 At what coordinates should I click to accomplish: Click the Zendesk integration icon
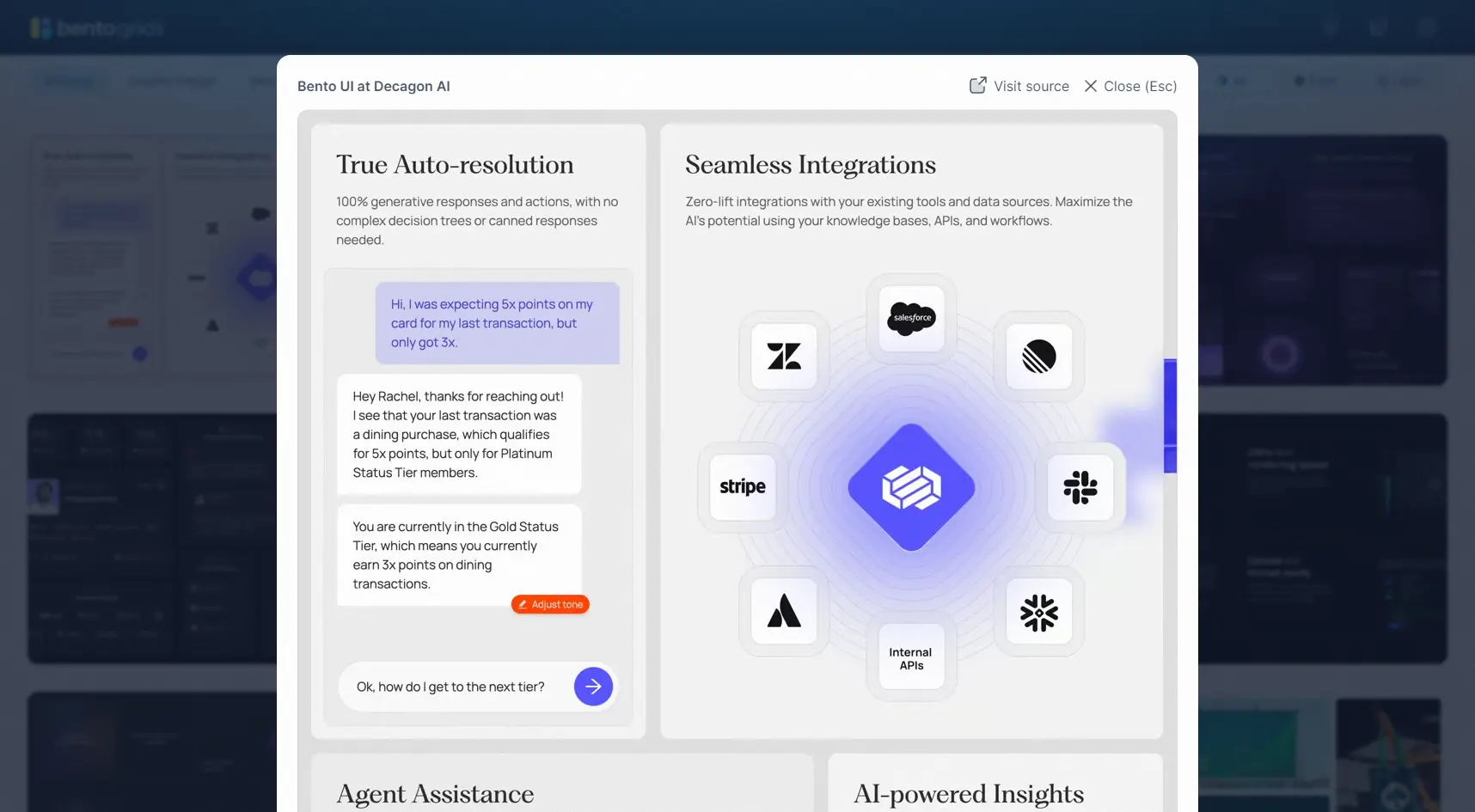tap(784, 356)
